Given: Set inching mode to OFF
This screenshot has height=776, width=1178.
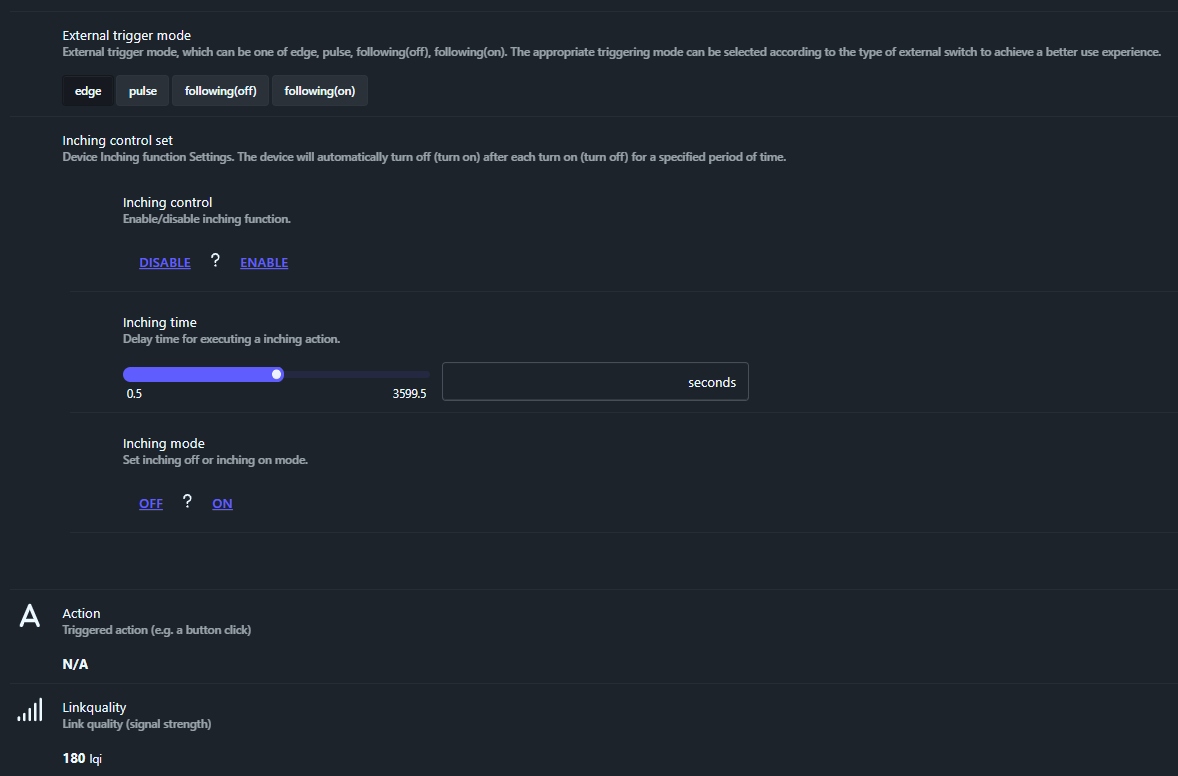Looking at the screenshot, I should click(x=151, y=504).
